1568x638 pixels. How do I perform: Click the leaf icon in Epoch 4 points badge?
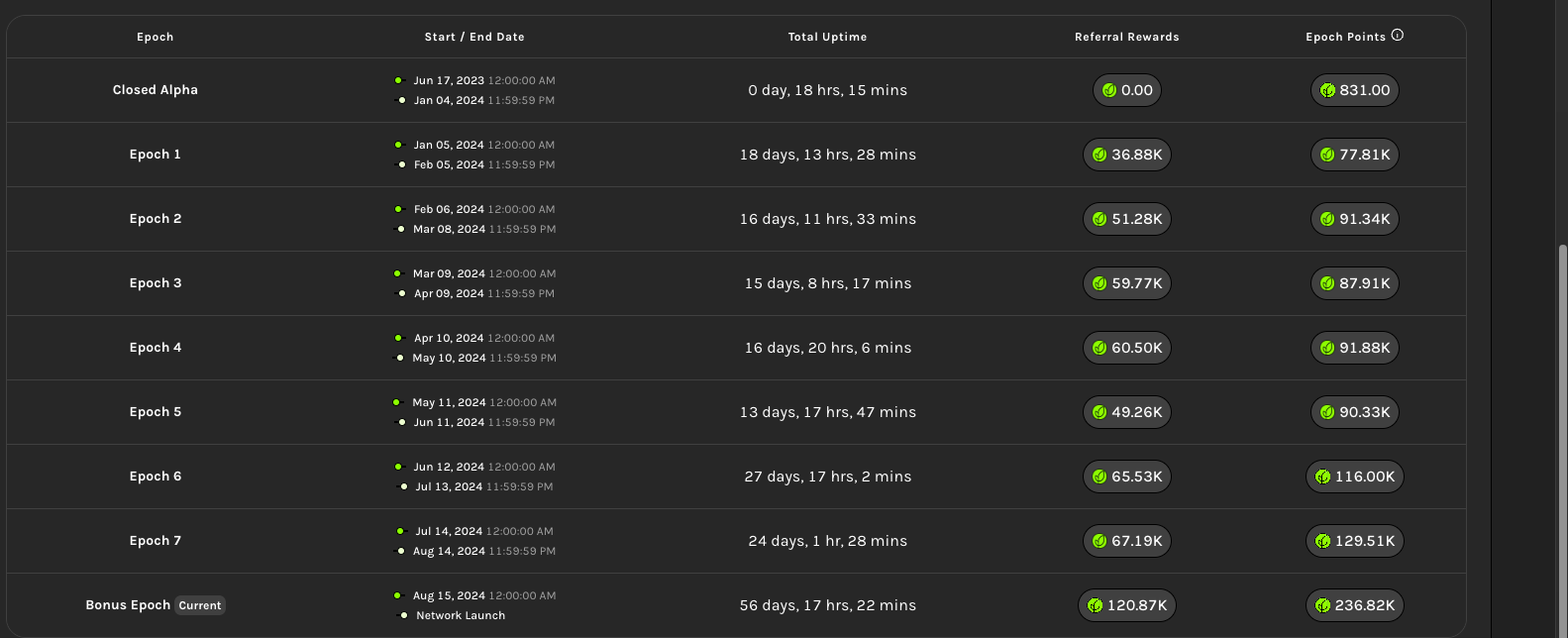coord(1327,348)
